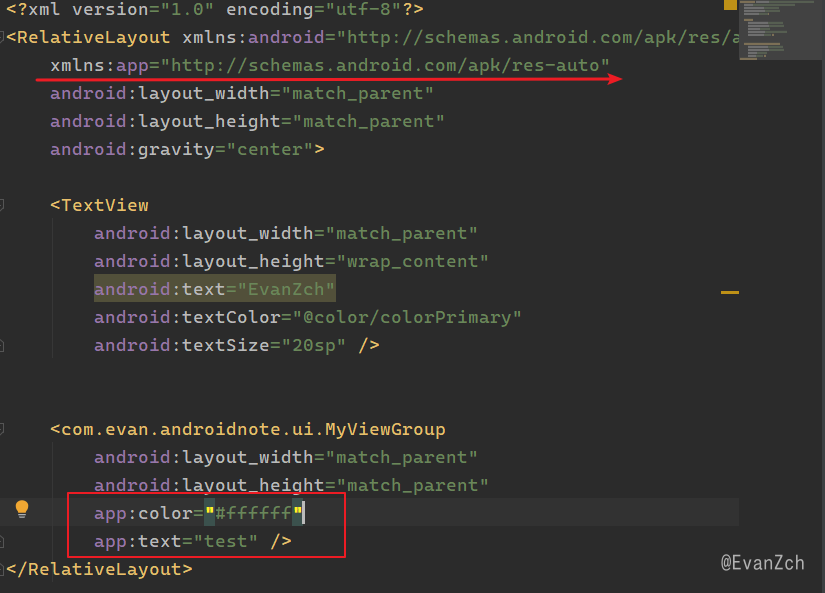Click the com.evan.androidnote.ui.MyViewGroup tag

(248, 429)
